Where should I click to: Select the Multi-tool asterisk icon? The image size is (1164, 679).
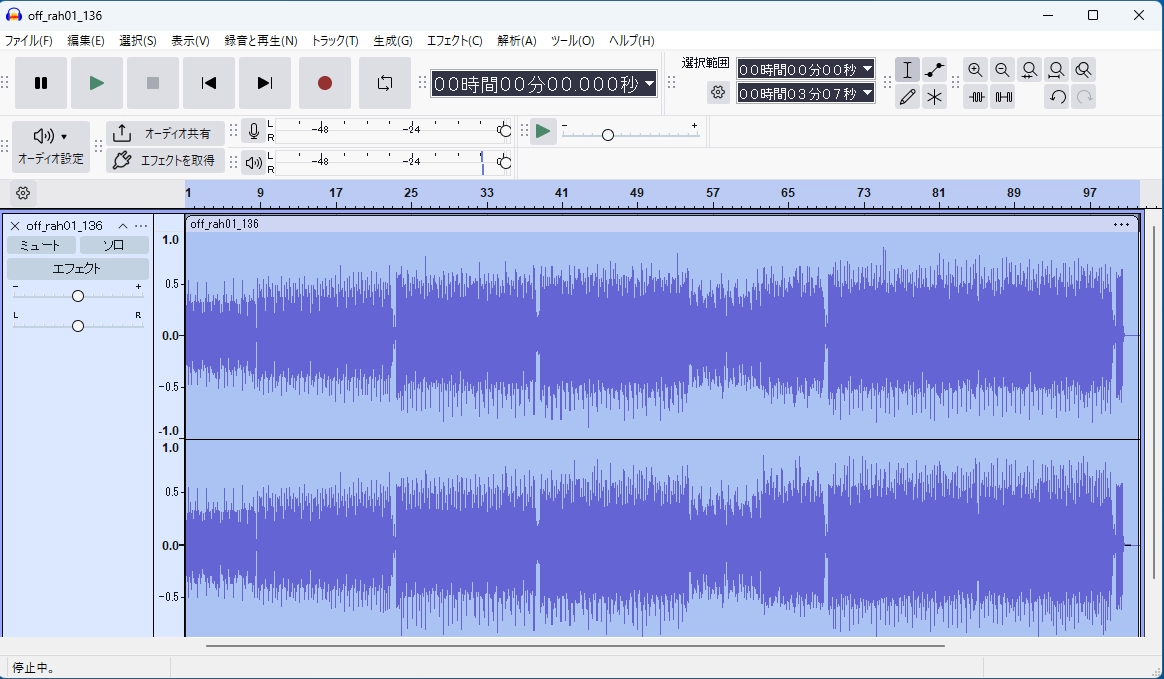(x=934, y=97)
